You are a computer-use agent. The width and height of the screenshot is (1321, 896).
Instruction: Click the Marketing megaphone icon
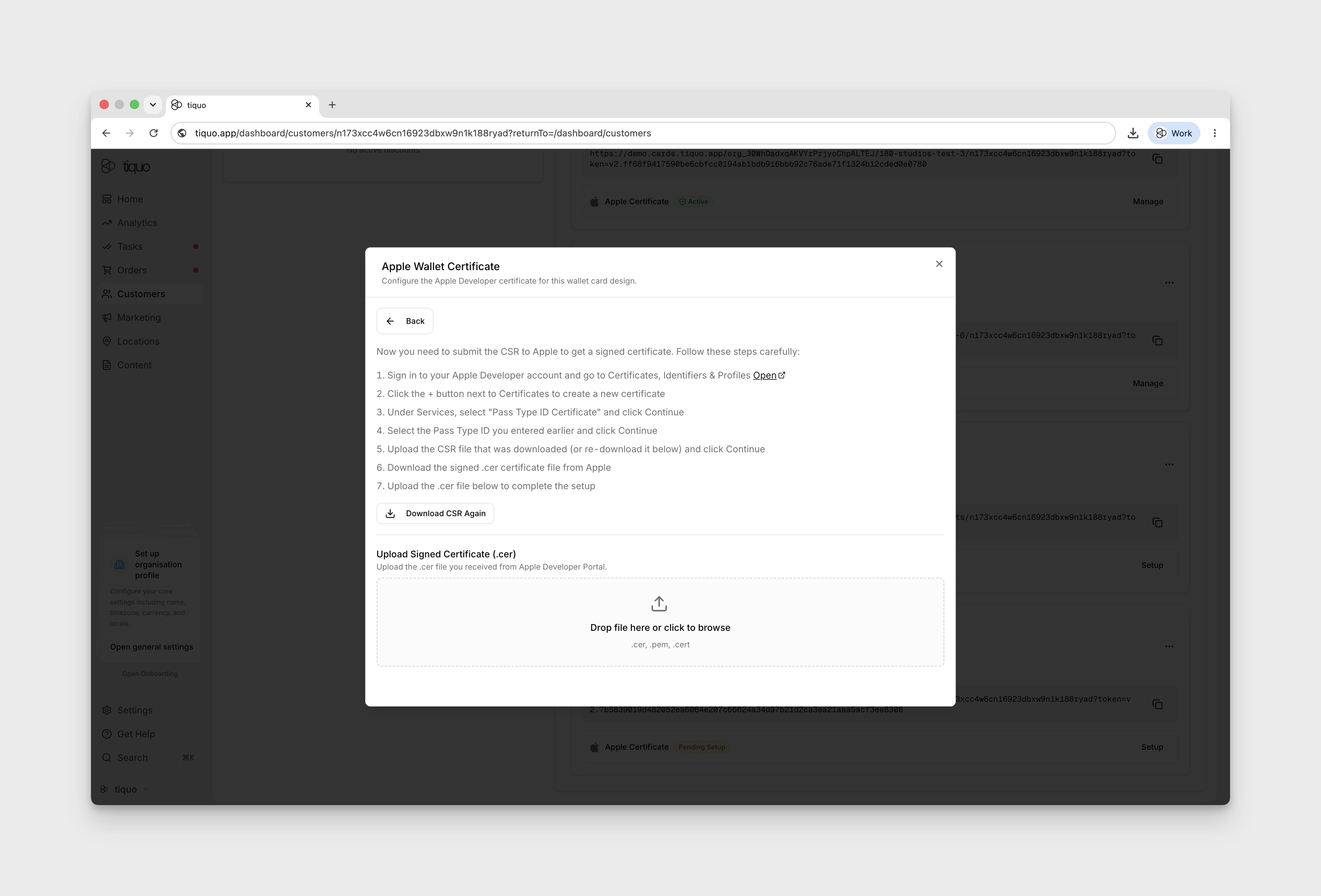[x=106, y=318]
